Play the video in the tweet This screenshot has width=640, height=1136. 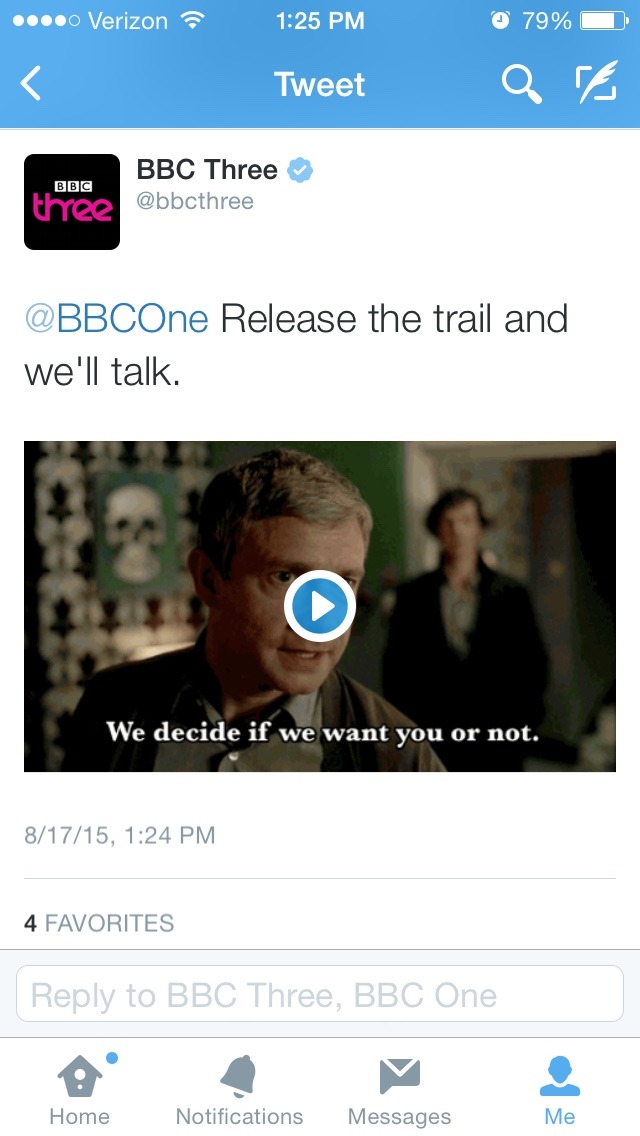coord(319,605)
